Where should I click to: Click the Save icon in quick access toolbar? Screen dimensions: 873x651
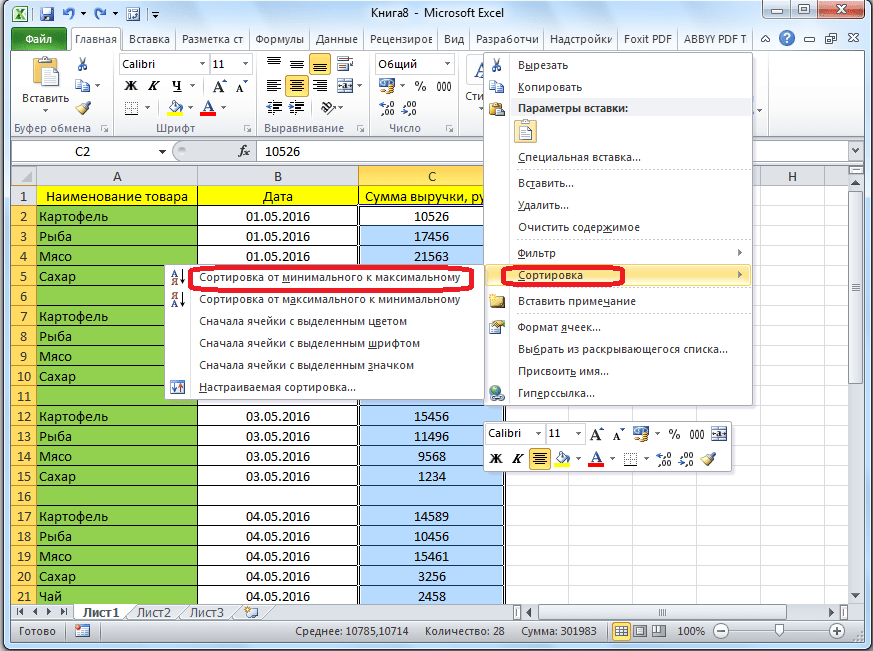click(46, 16)
